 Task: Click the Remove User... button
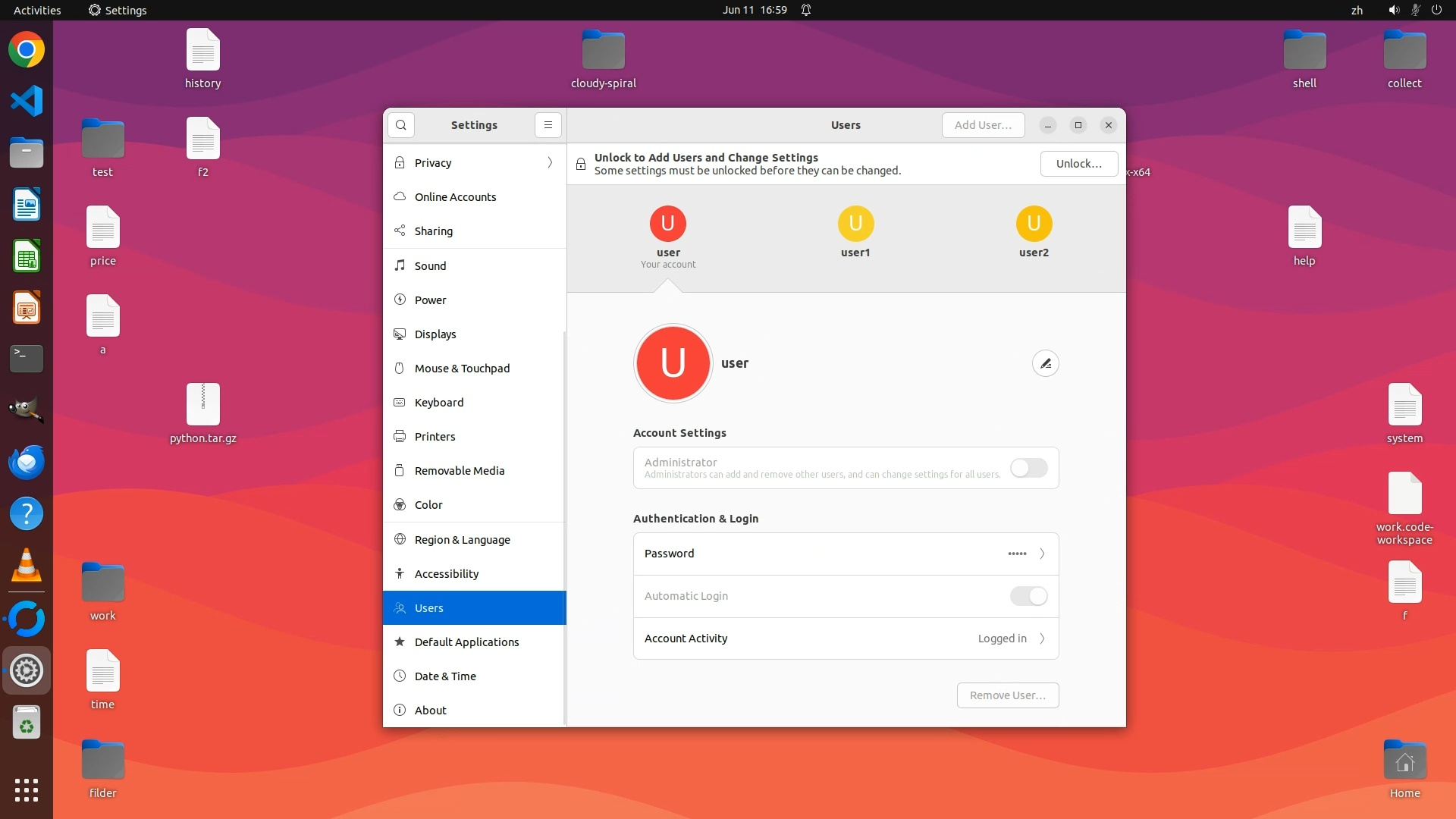[x=1007, y=695]
